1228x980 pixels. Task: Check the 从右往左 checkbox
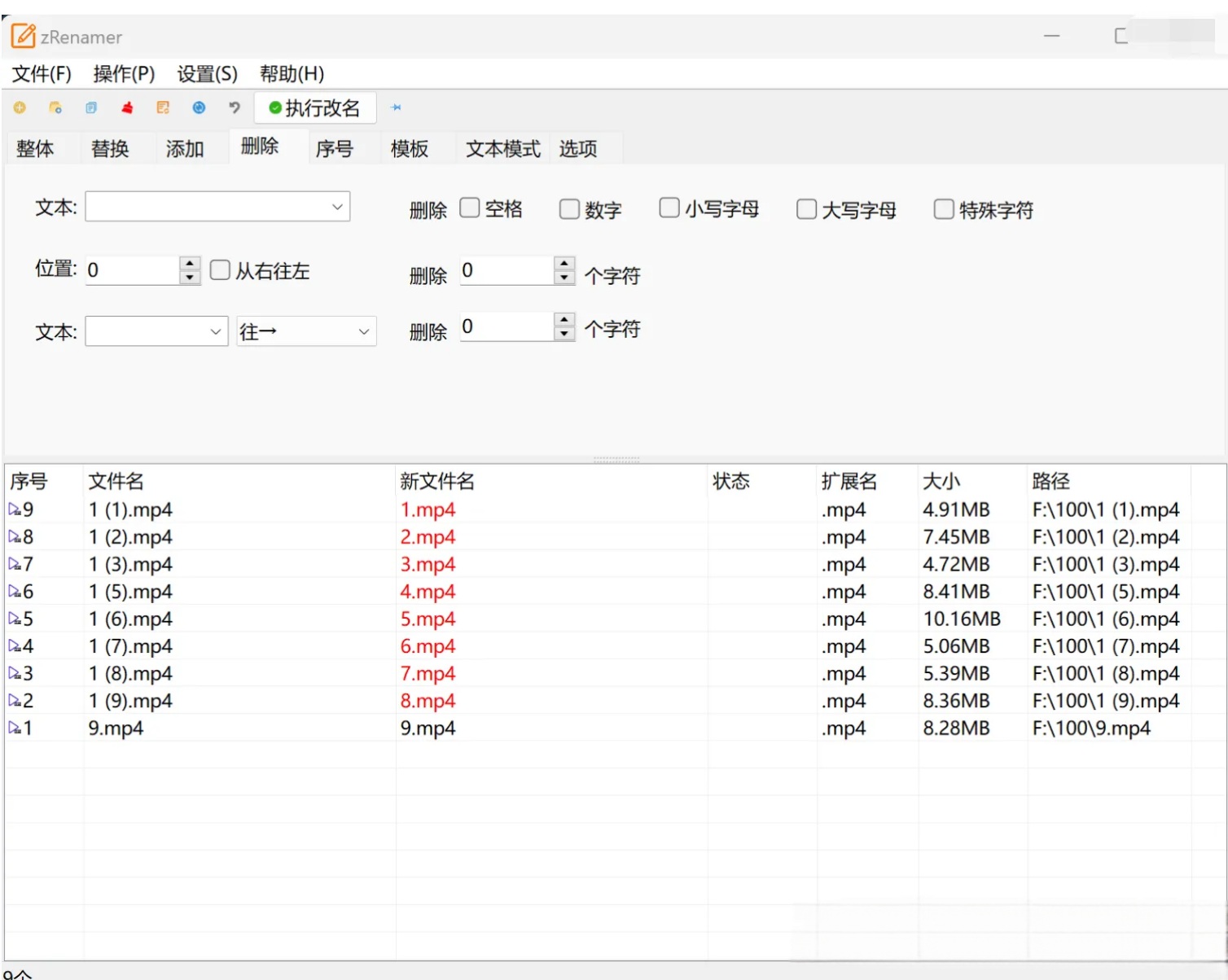click(220, 270)
